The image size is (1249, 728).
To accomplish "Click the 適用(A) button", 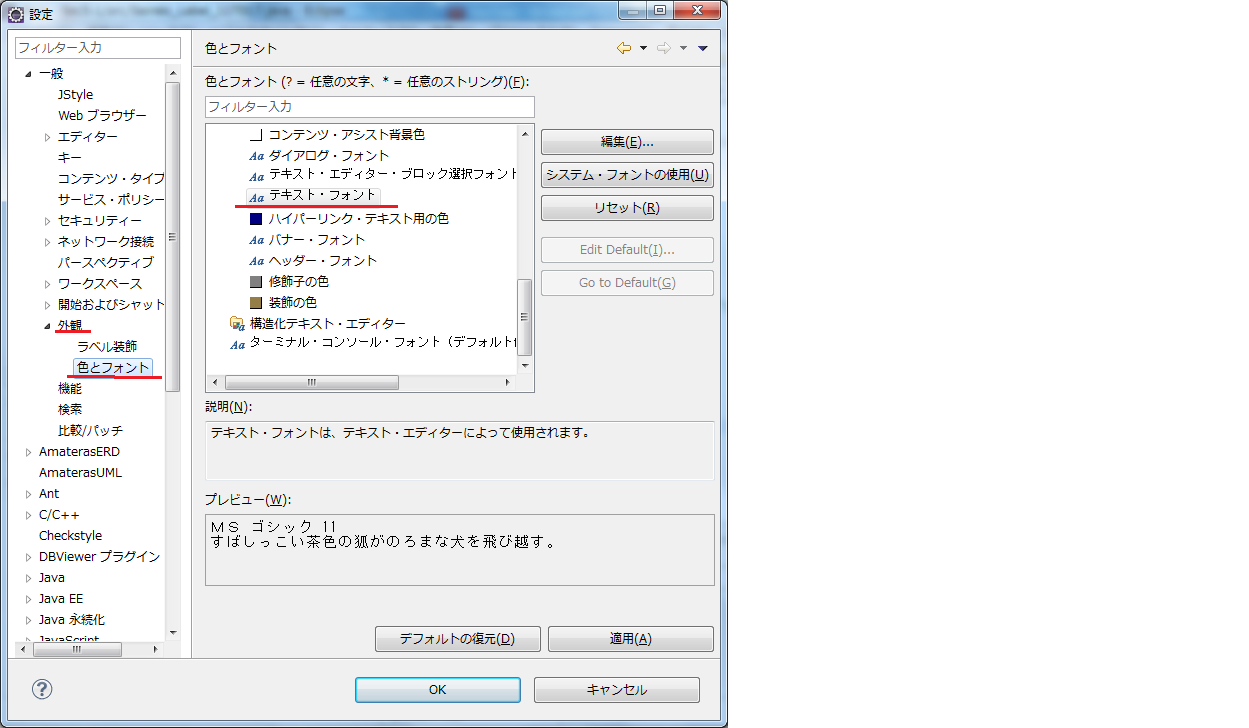I will [631, 639].
